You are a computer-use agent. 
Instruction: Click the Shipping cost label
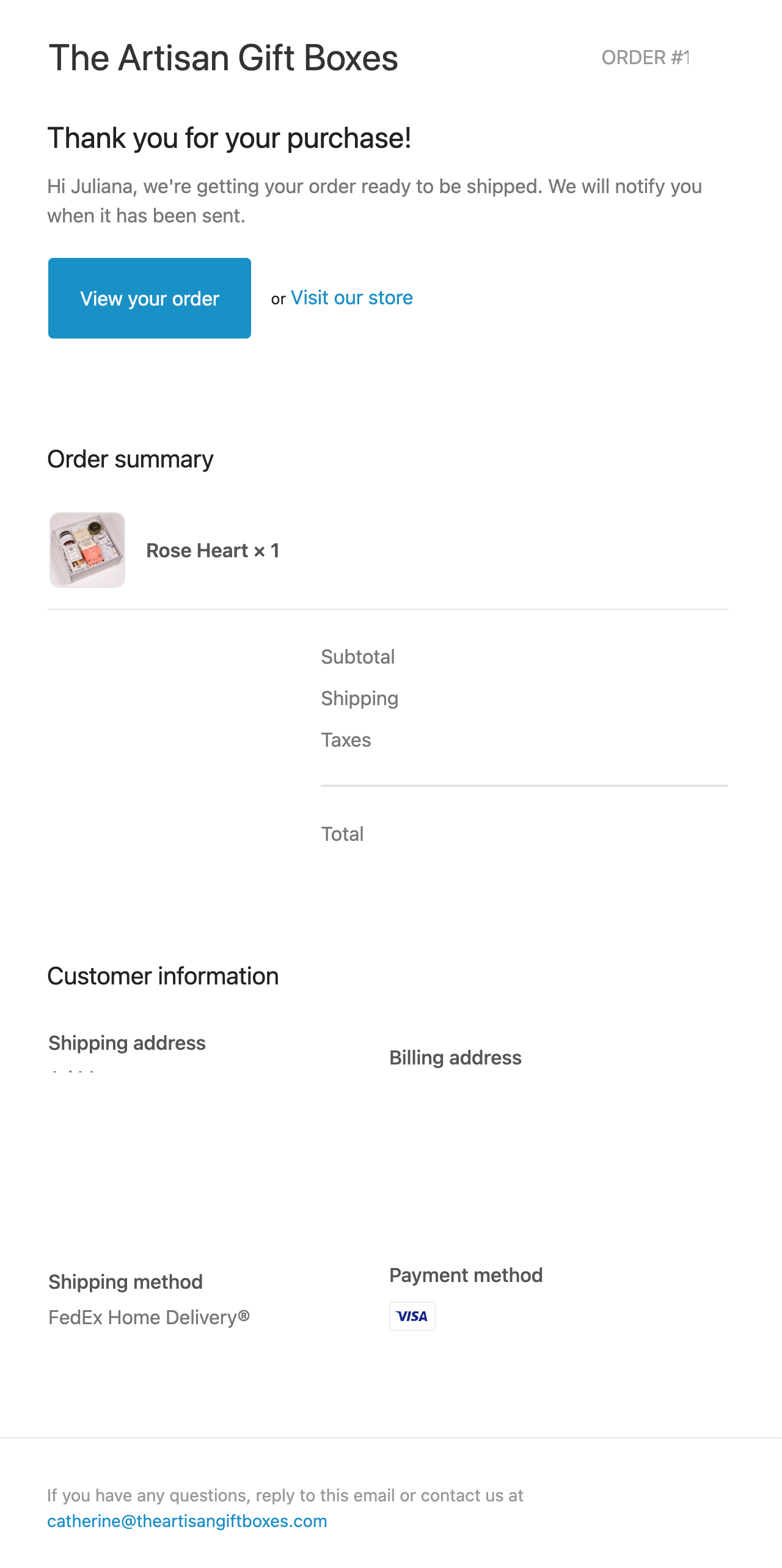360,698
